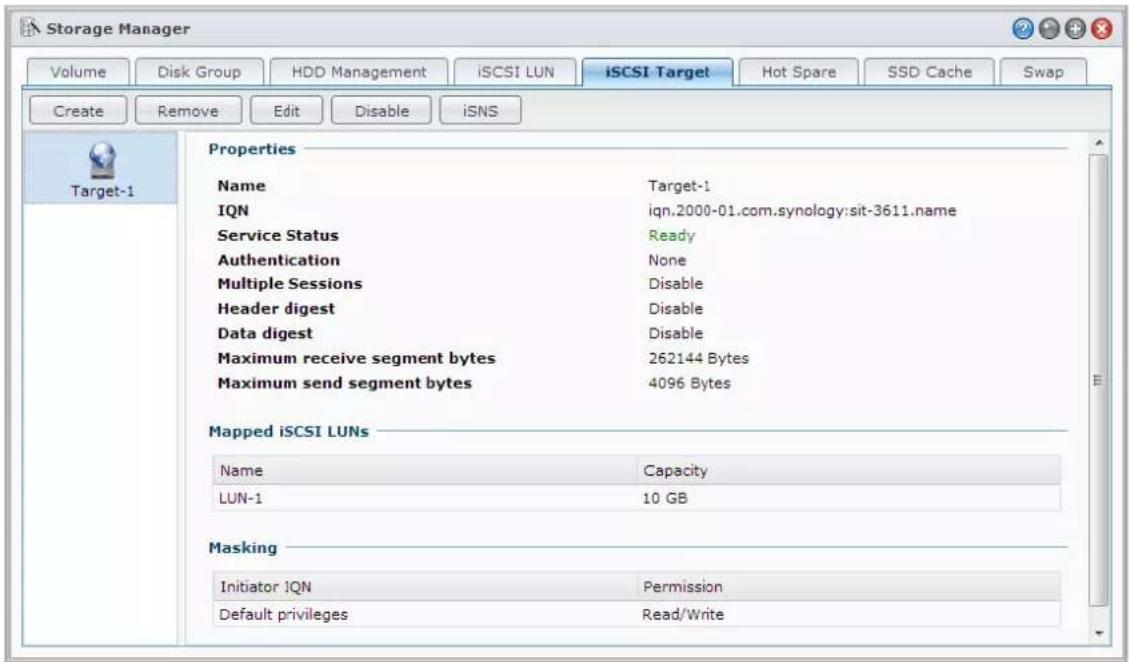The image size is (1129, 662).
Task: Open the Disk Group tab
Action: tap(199, 72)
